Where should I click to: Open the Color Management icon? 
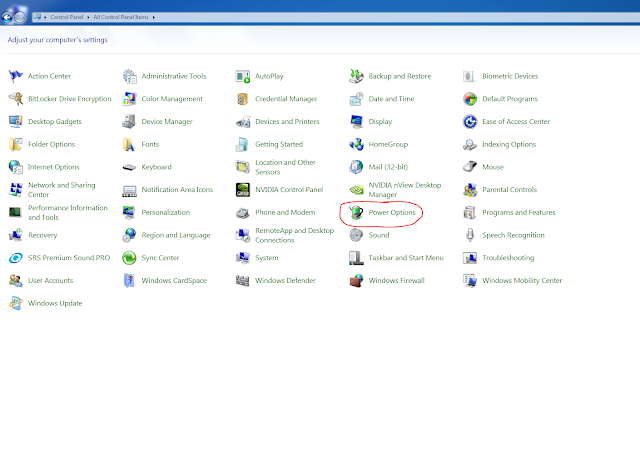click(129, 99)
